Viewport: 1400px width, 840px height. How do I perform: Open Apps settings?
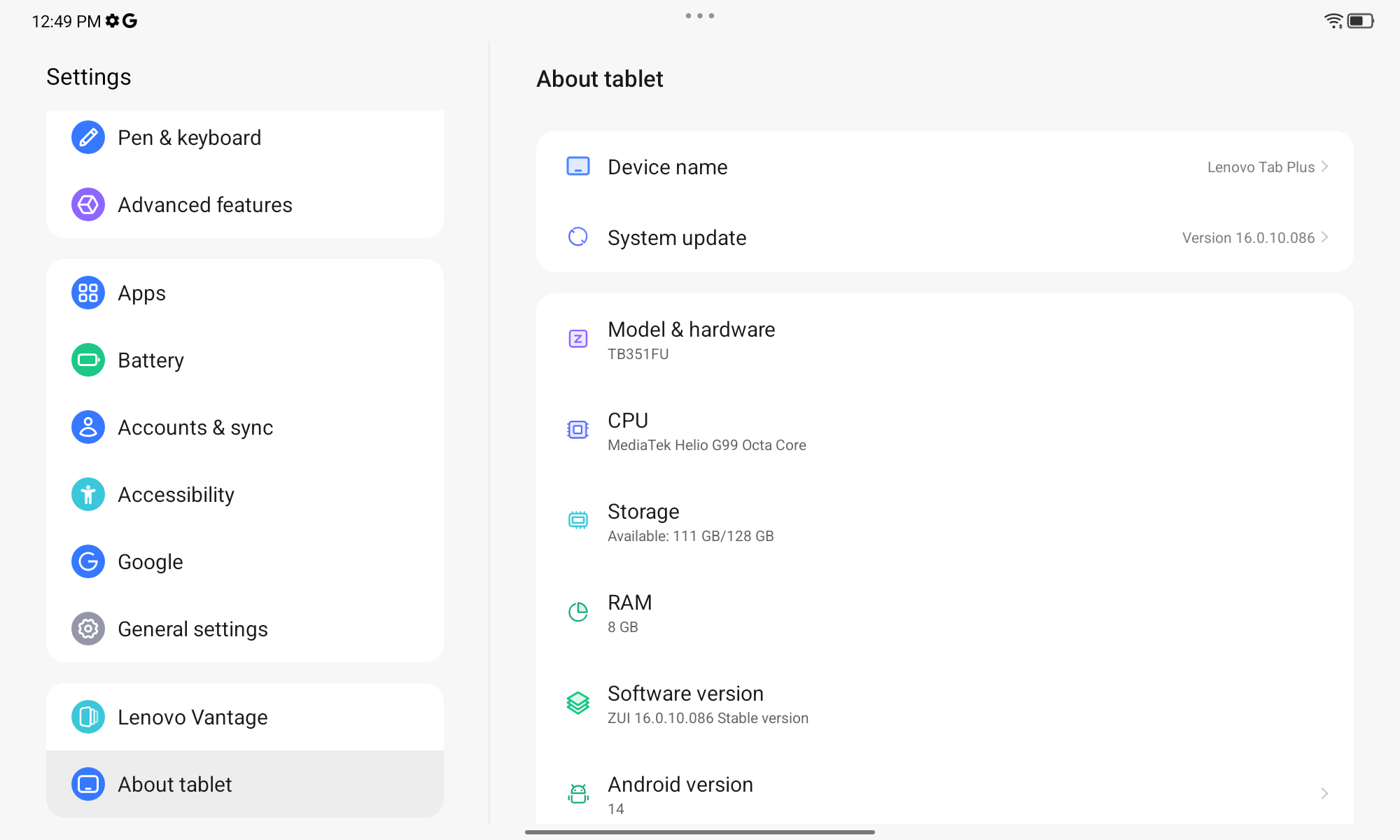(245, 293)
